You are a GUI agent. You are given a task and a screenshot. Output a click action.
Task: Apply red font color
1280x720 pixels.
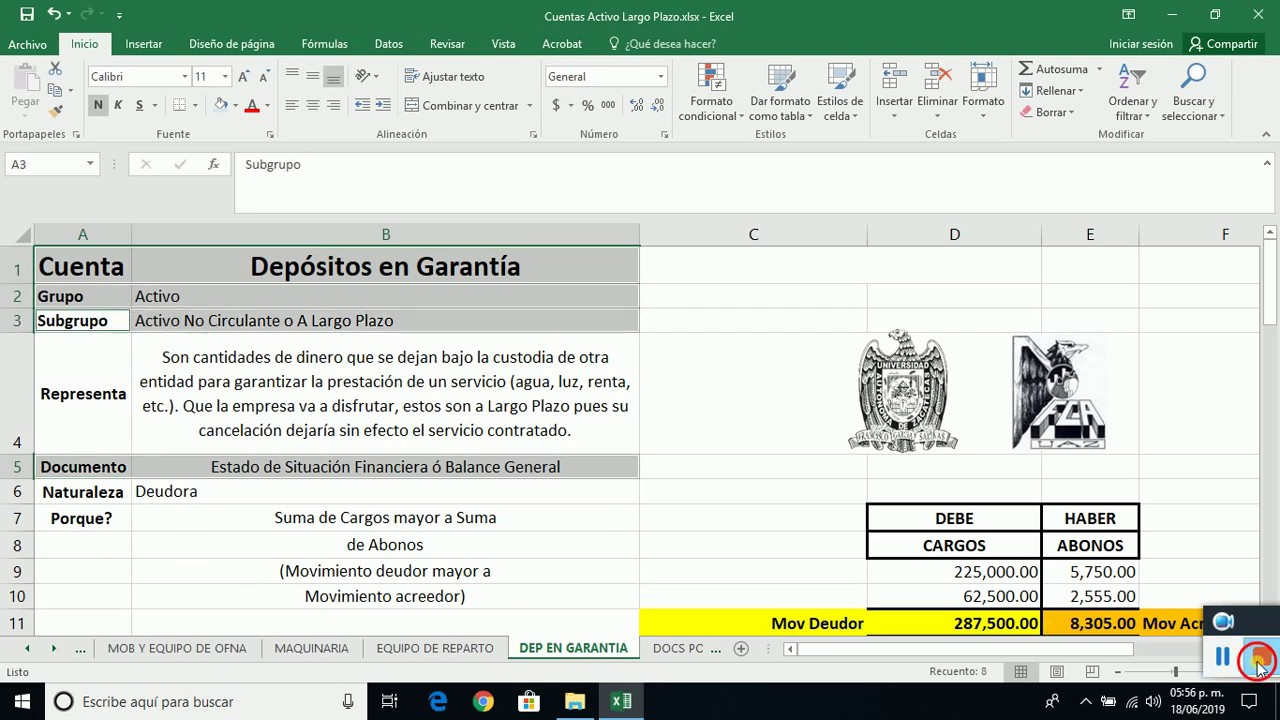click(252, 105)
